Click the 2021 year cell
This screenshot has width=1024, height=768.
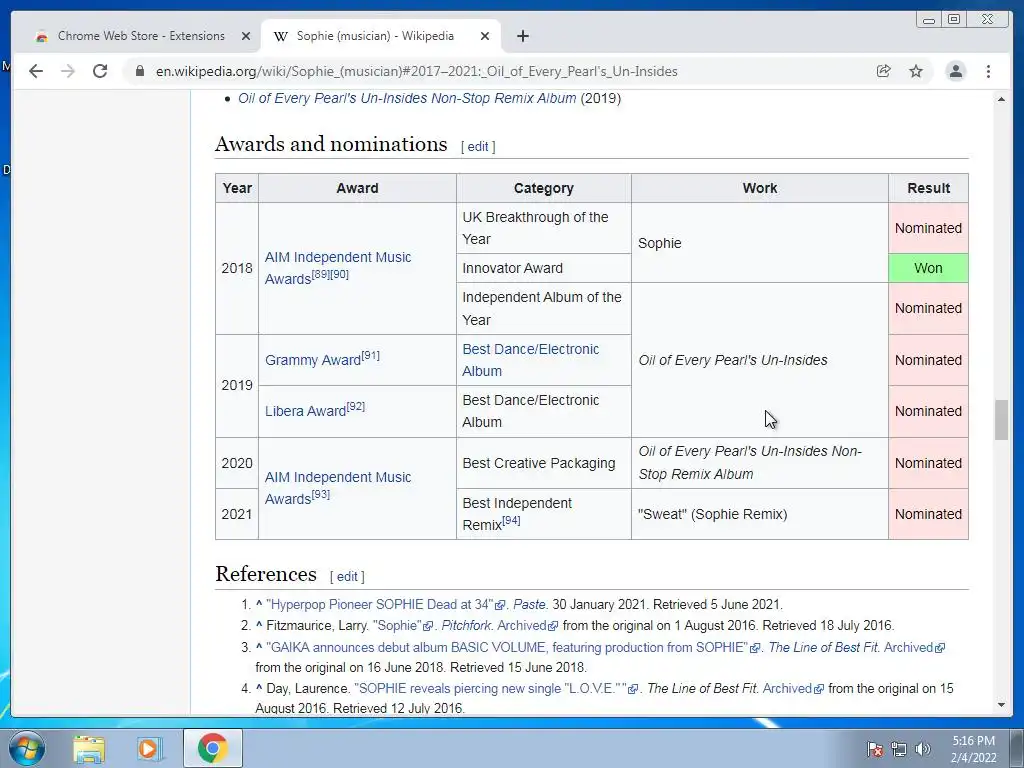coord(237,514)
